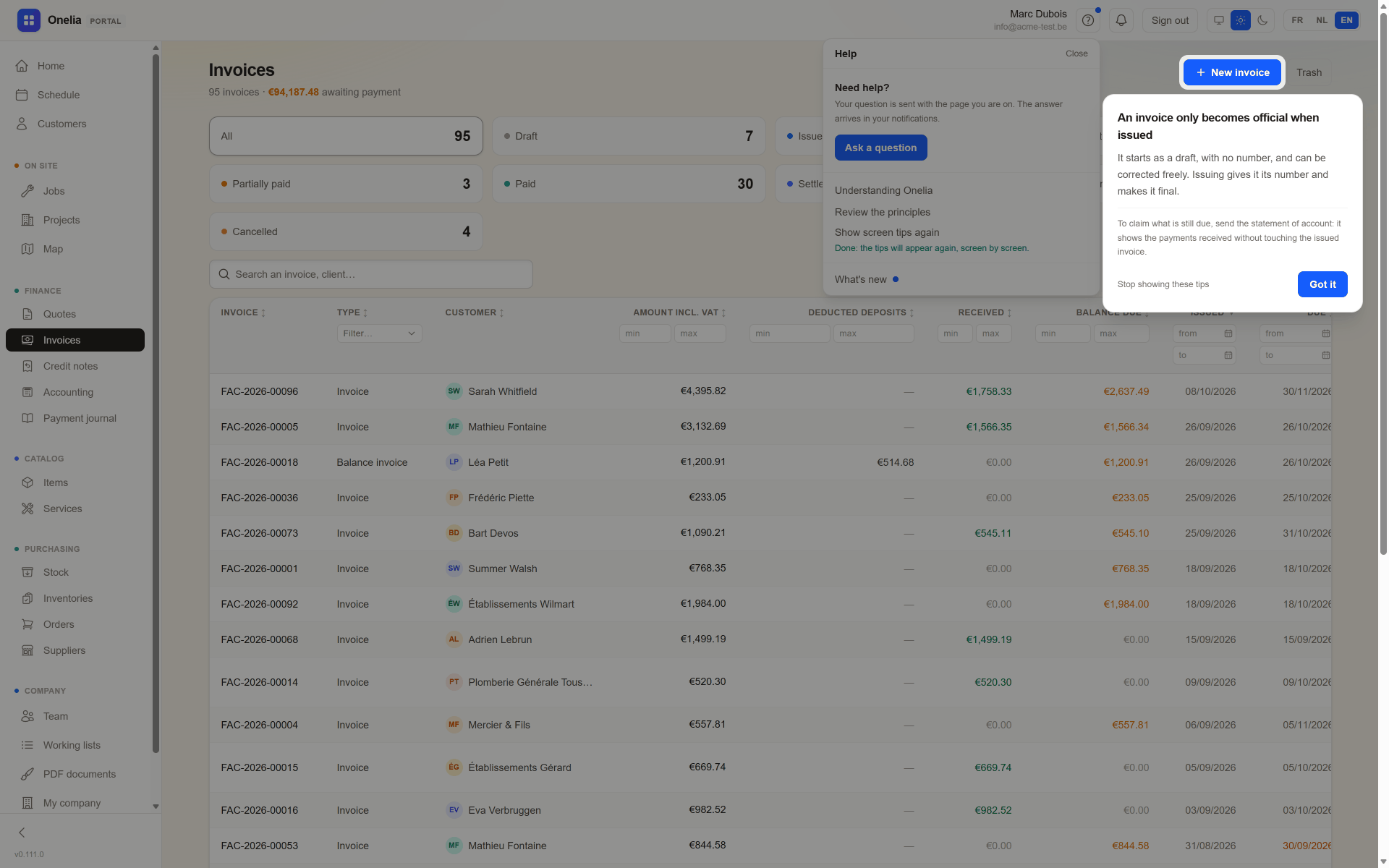Open Items catalog icon item
Image resolution: width=1389 pixels, height=868 pixels.
75,482
